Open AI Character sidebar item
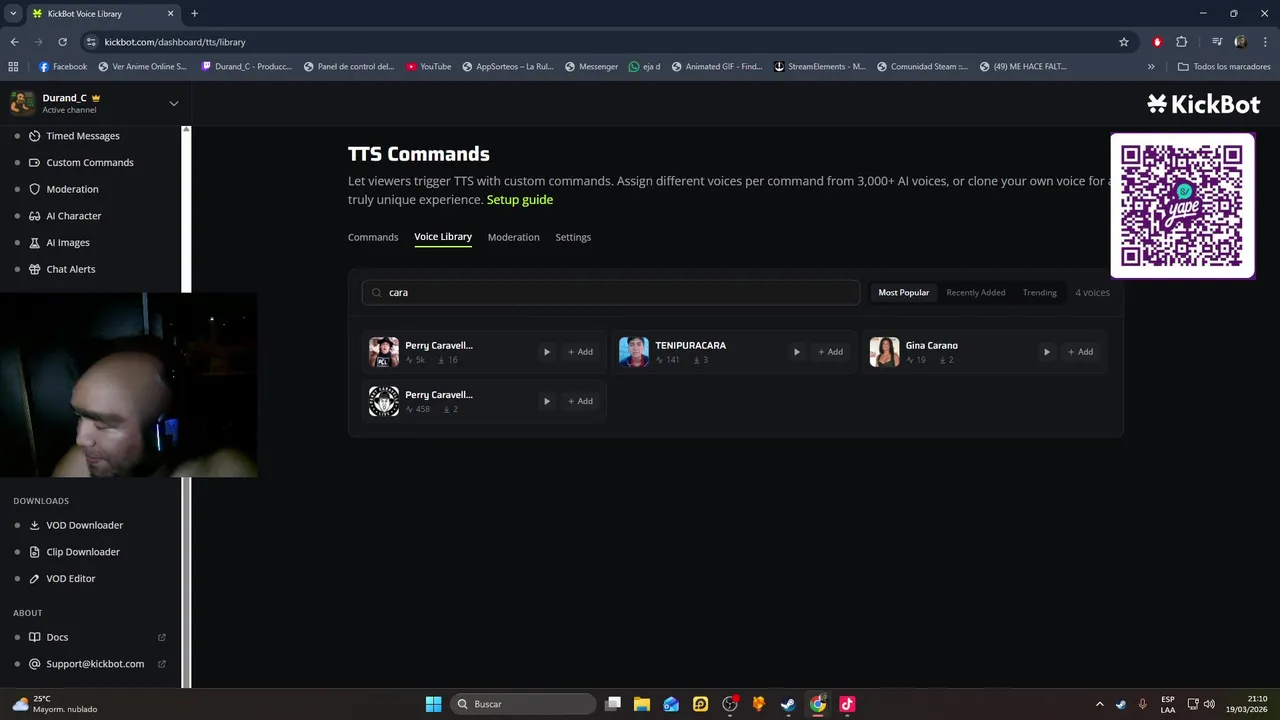The image size is (1280, 720). [x=73, y=216]
